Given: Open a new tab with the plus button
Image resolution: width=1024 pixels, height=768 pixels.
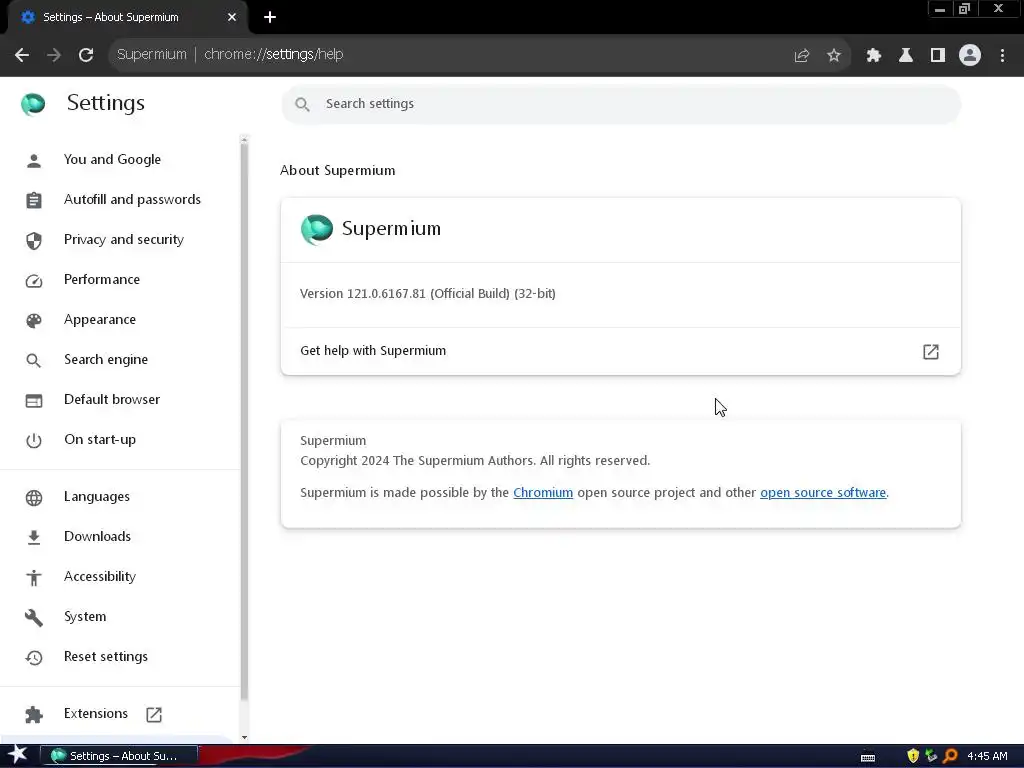Looking at the screenshot, I should pyautogui.click(x=270, y=17).
